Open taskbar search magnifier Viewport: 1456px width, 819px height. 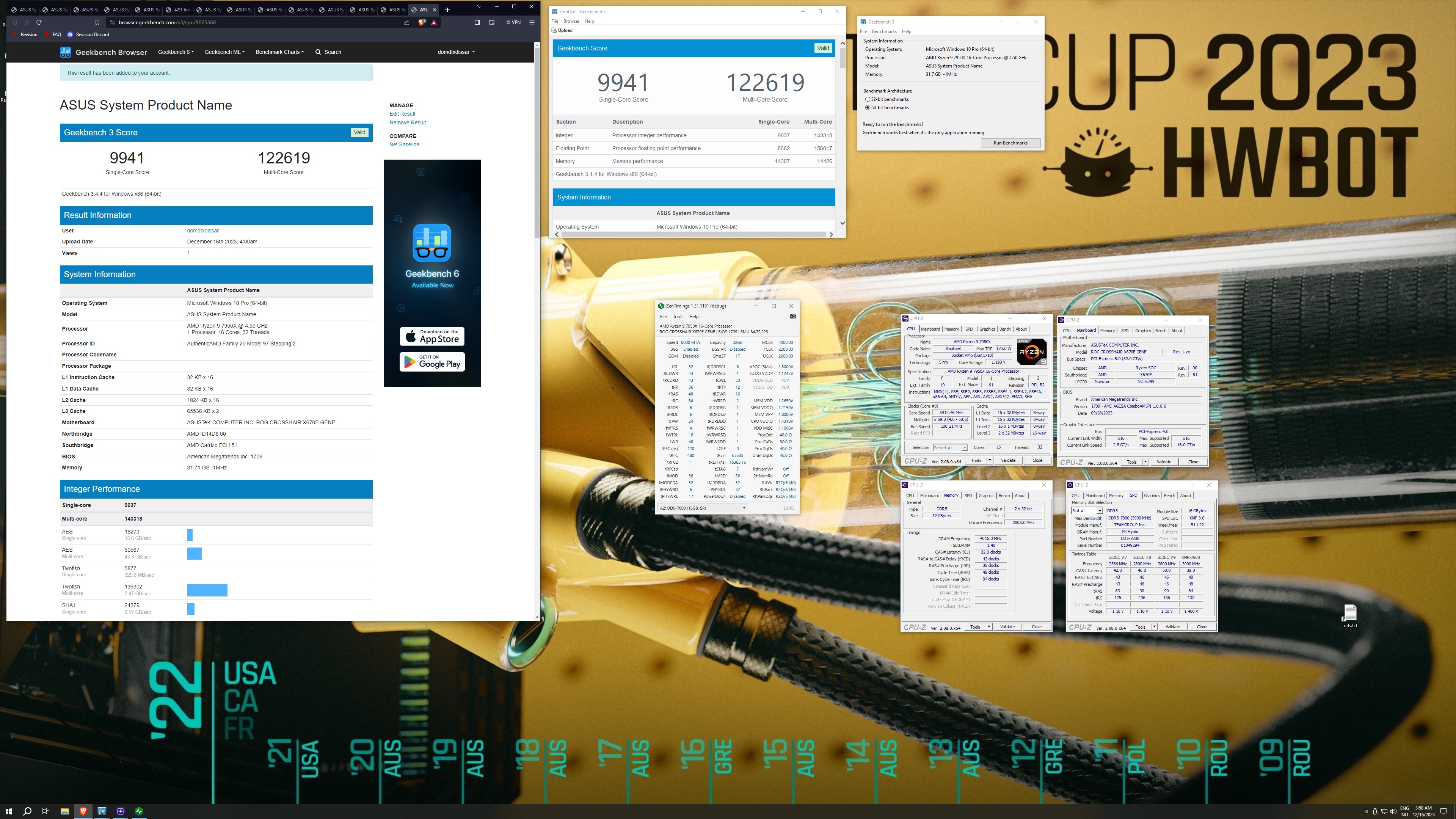coord(27,811)
